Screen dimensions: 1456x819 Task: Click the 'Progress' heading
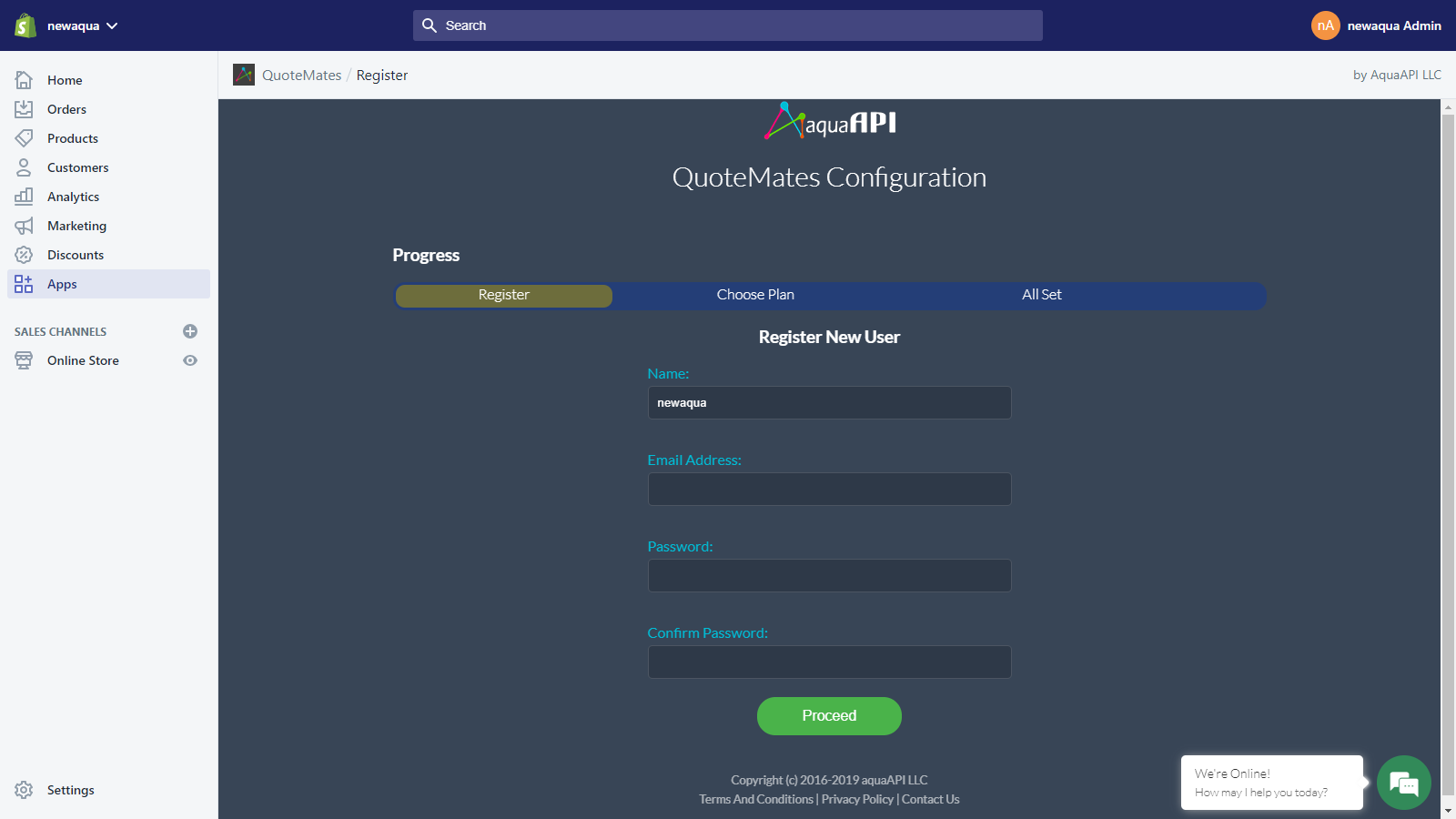click(426, 256)
